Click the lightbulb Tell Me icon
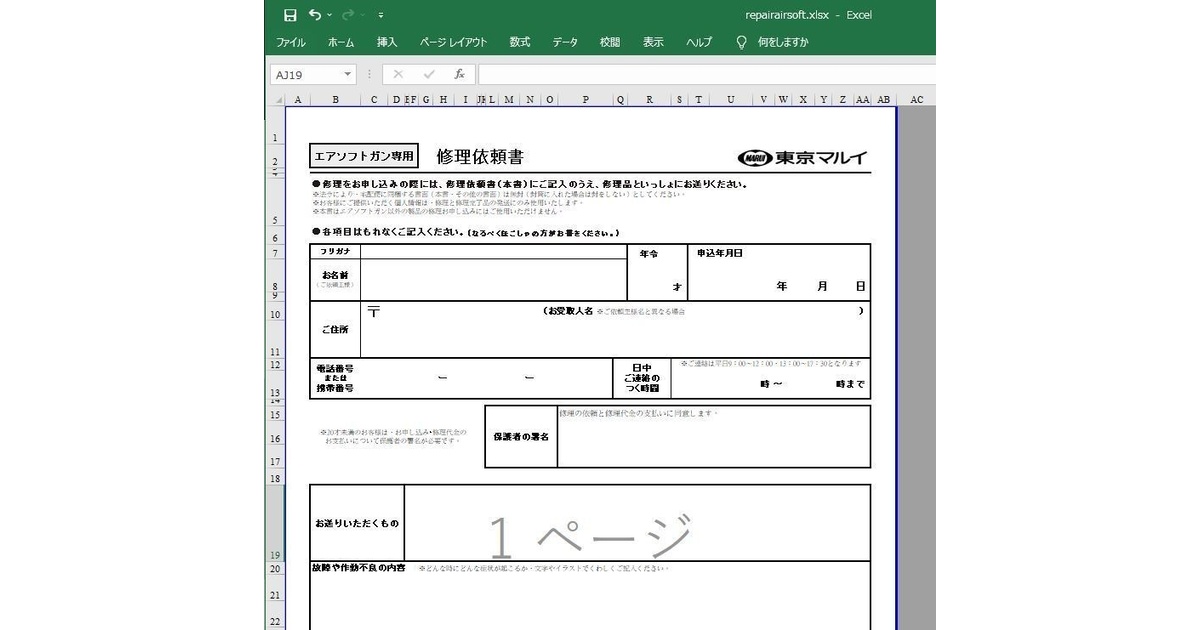 (x=740, y=42)
